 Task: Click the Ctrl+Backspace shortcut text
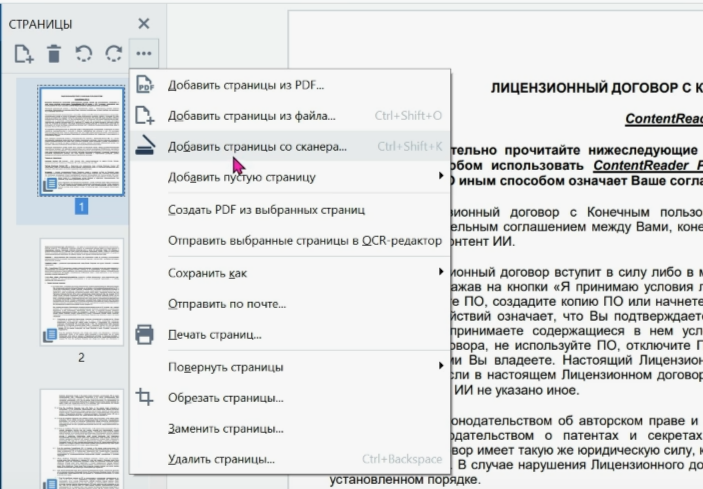point(402,459)
